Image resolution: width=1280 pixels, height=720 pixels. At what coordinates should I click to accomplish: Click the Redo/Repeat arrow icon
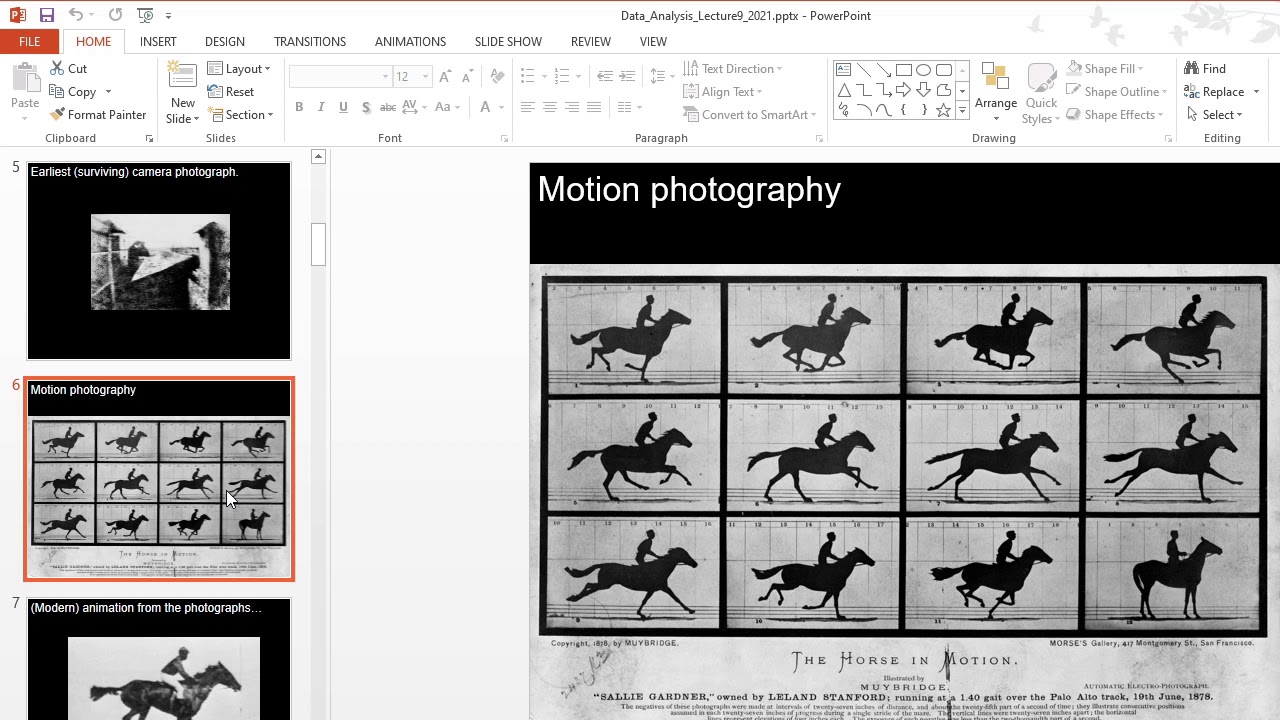(x=116, y=15)
